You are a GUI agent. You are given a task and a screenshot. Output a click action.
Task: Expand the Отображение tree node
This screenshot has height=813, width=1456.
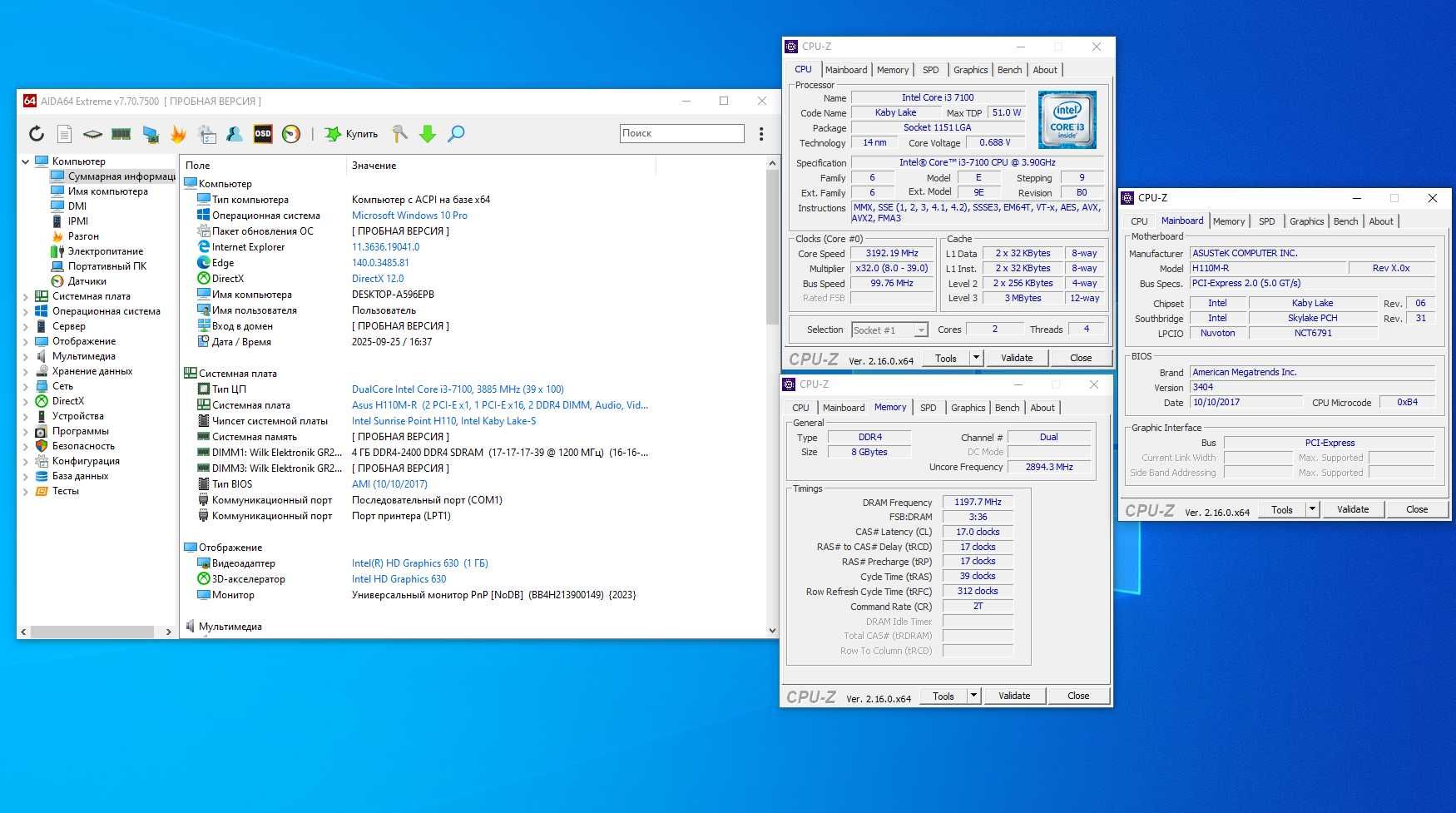(x=26, y=341)
